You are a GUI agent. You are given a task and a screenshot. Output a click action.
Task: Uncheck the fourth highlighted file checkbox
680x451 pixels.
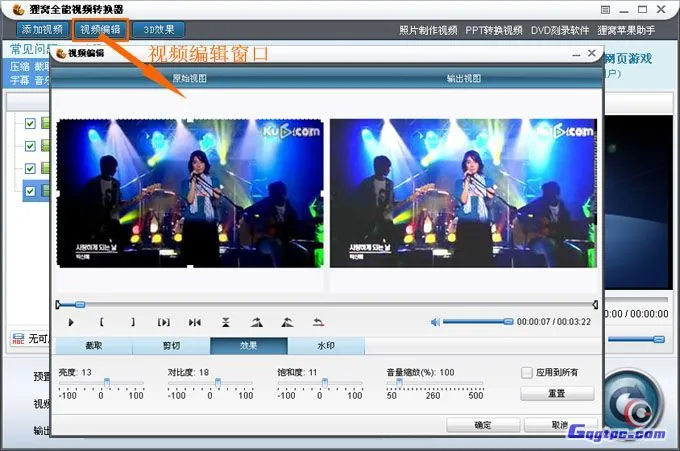(x=30, y=191)
